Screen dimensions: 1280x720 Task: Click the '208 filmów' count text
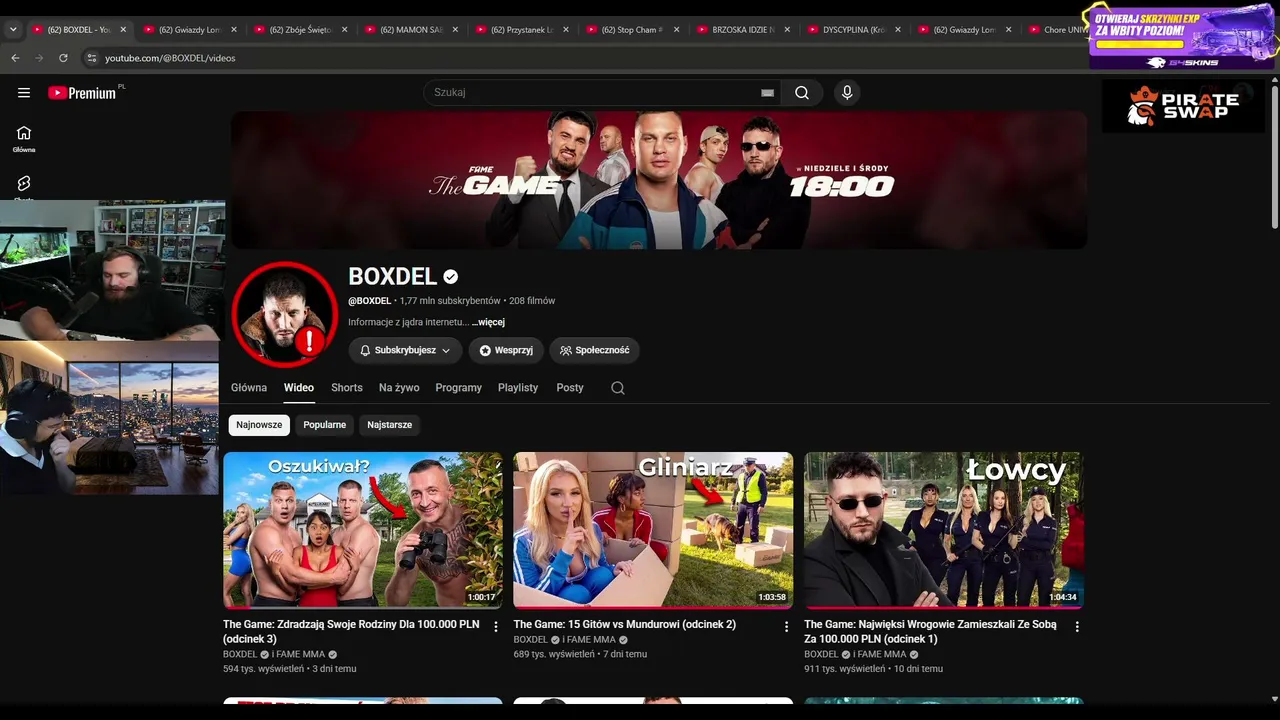tap(532, 301)
